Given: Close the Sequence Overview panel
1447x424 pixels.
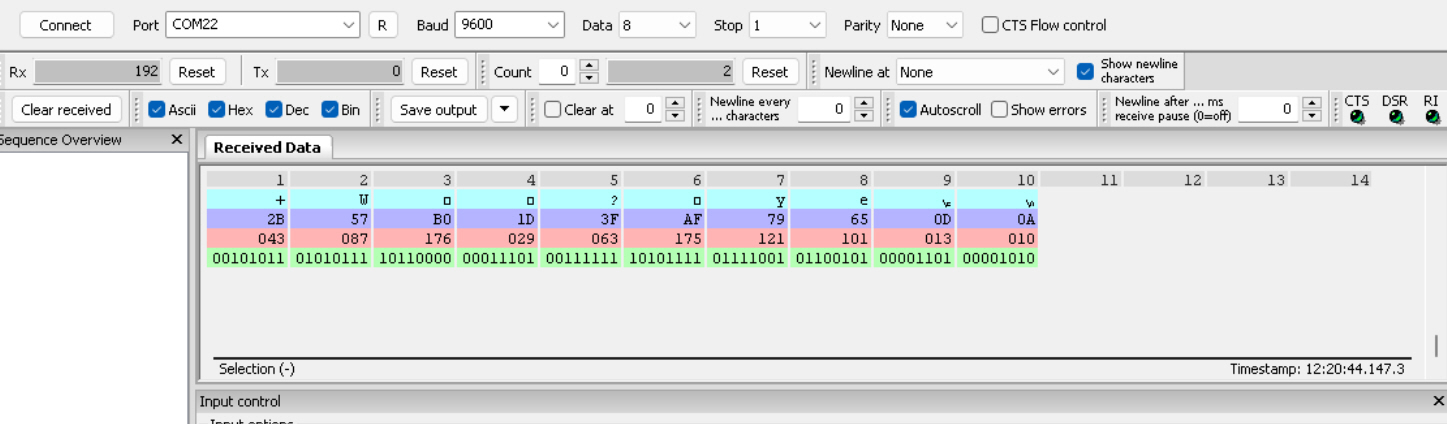Looking at the screenshot, I should 177,140.
